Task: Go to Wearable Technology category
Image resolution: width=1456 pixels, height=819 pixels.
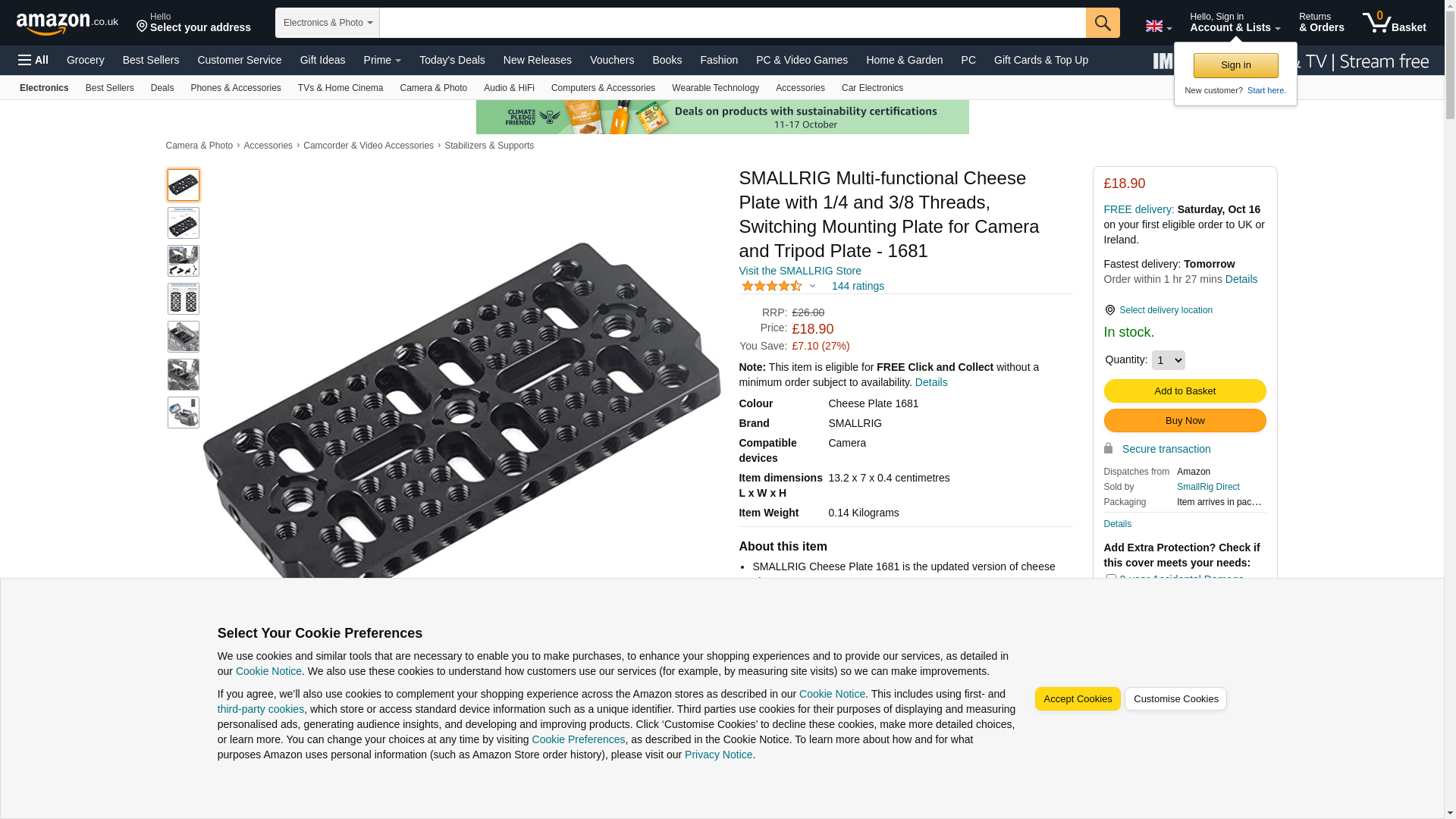Action: (x=715, y=88)
